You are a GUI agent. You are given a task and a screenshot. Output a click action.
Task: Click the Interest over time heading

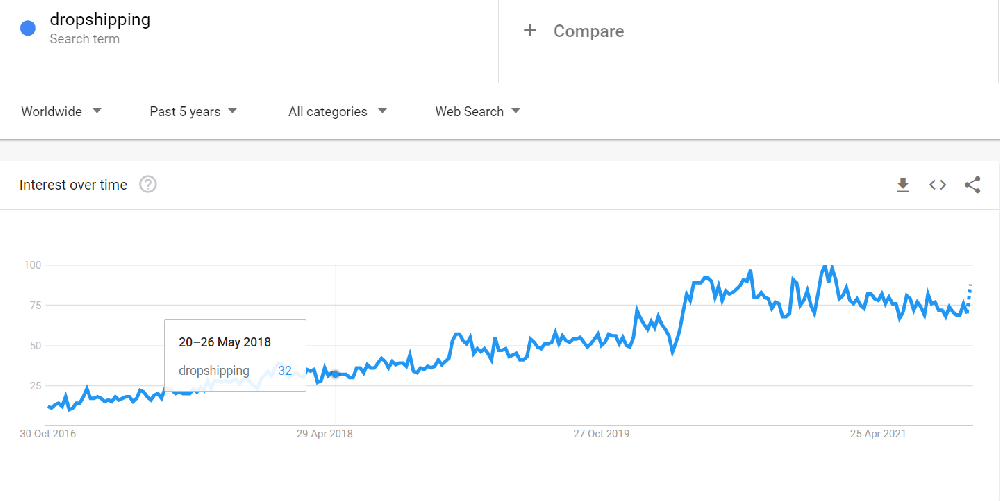(73, 185)
